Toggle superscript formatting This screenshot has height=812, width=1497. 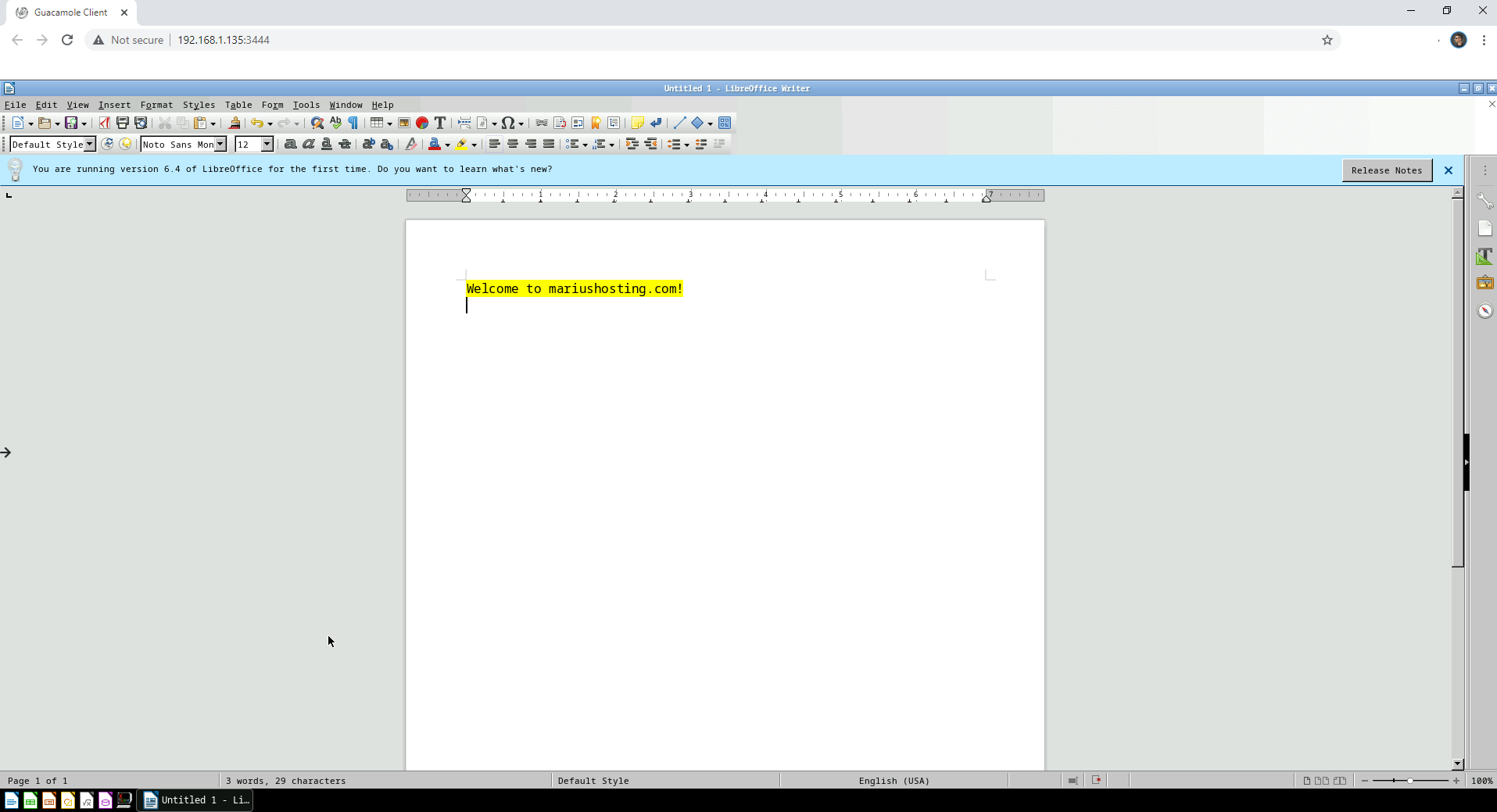tap(368, 144)
